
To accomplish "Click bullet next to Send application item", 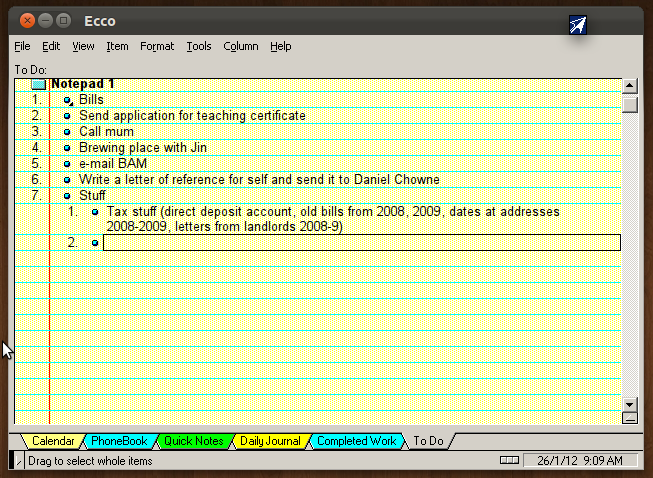I will (67, 116).
